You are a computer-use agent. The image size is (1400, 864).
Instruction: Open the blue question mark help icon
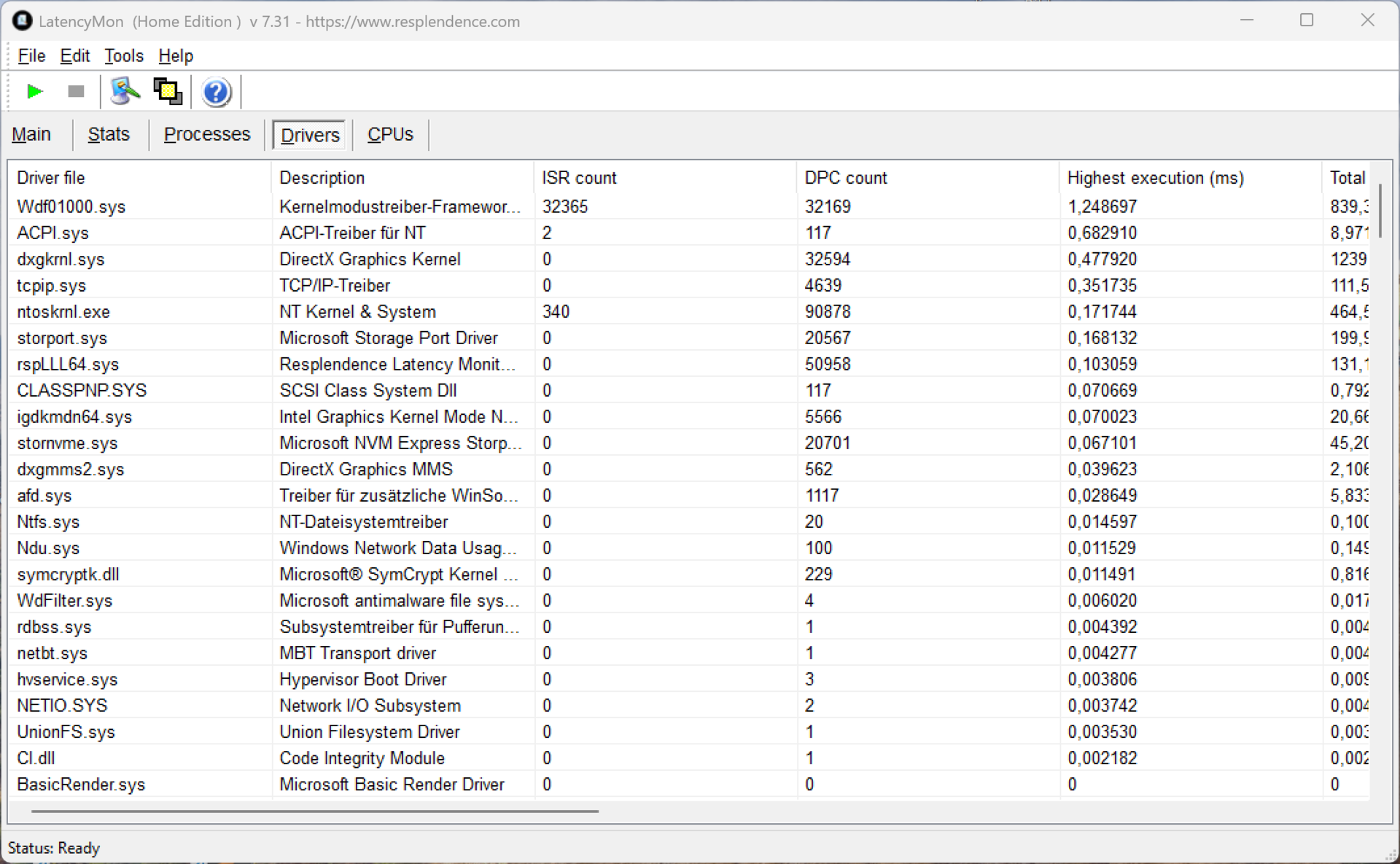216,93
